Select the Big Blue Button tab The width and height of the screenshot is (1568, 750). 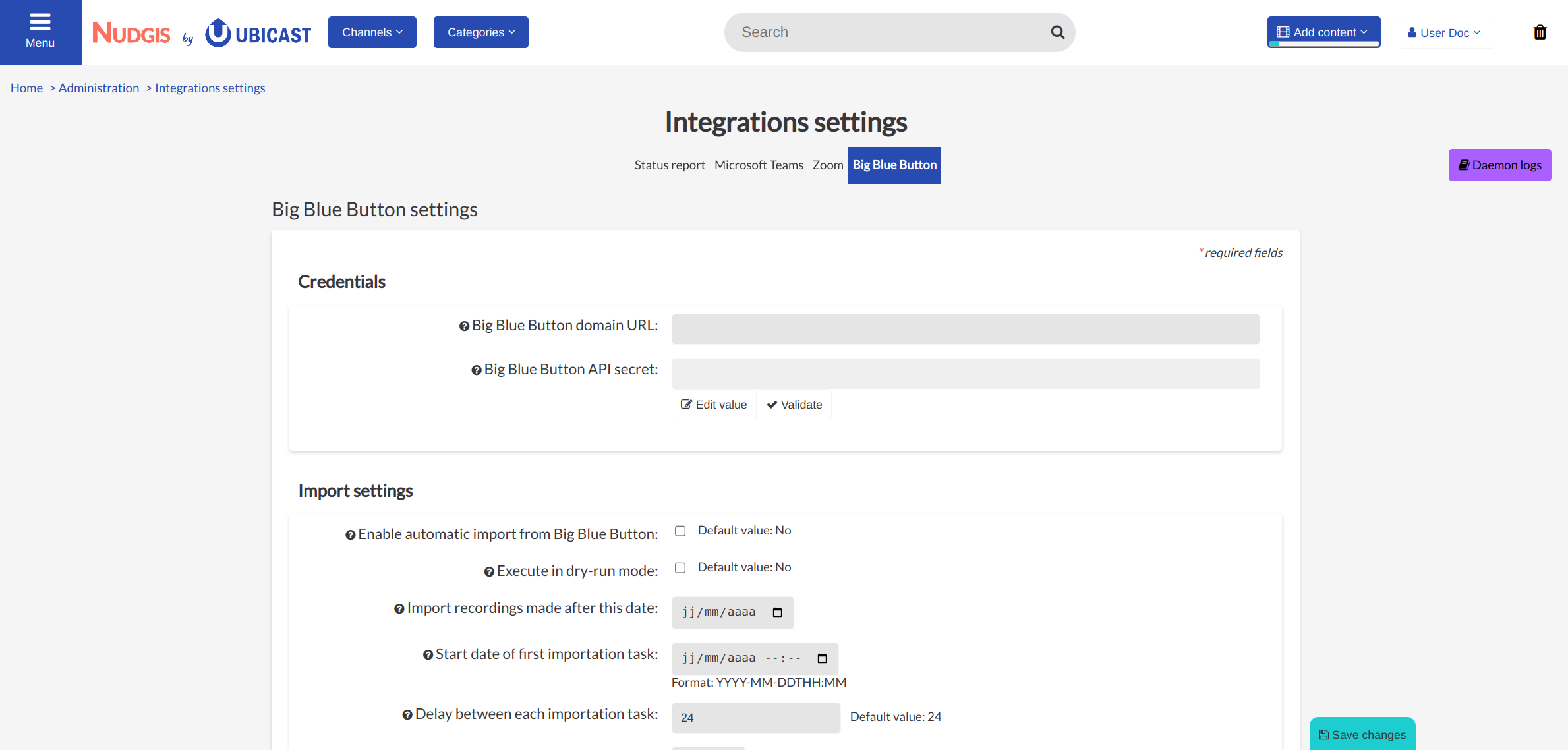(x=894, y=165)
